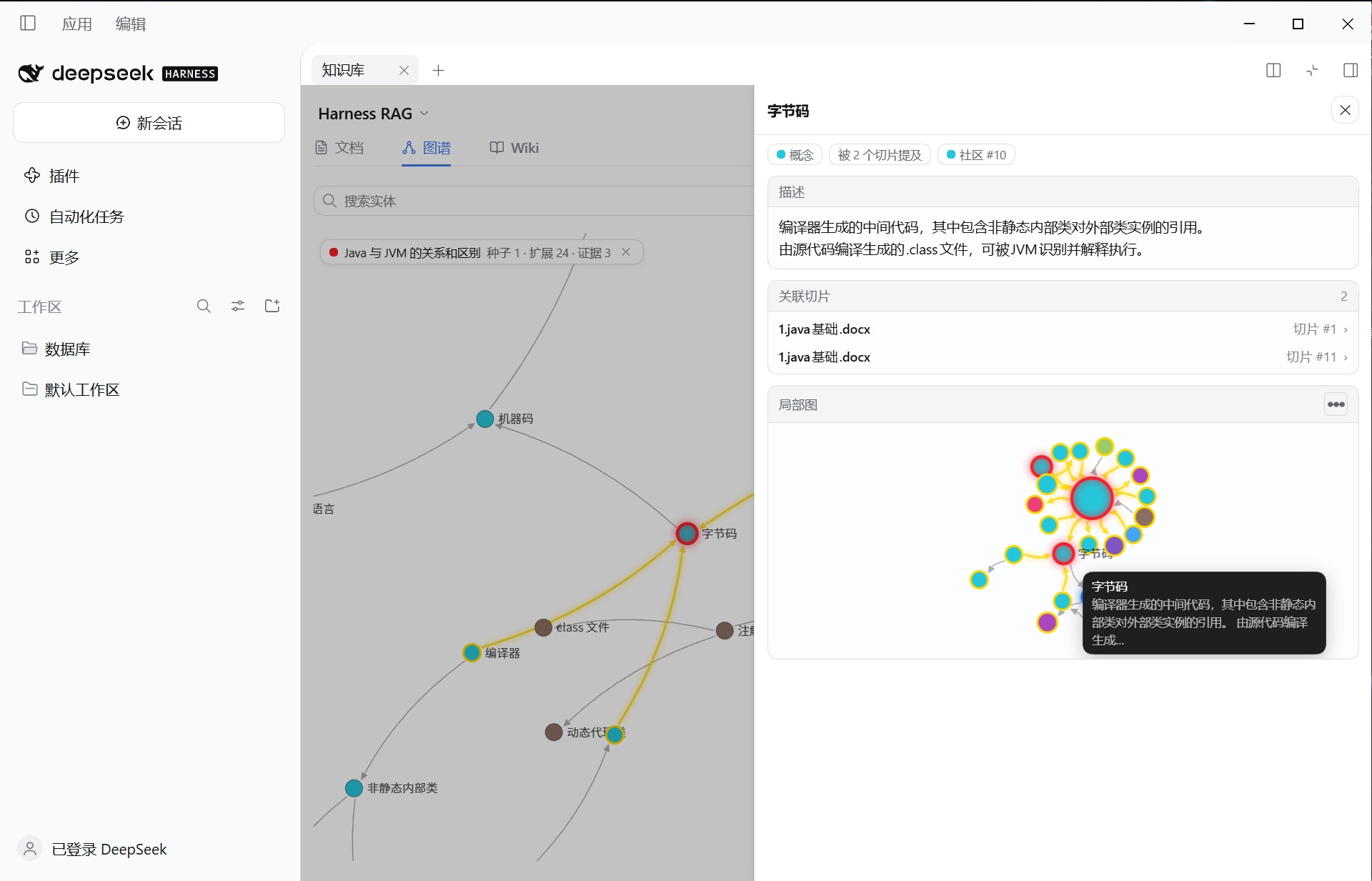The height and width of the screenshot is (881, 1372).
Task: Open the 应用 menu
Action: (76, 24)
